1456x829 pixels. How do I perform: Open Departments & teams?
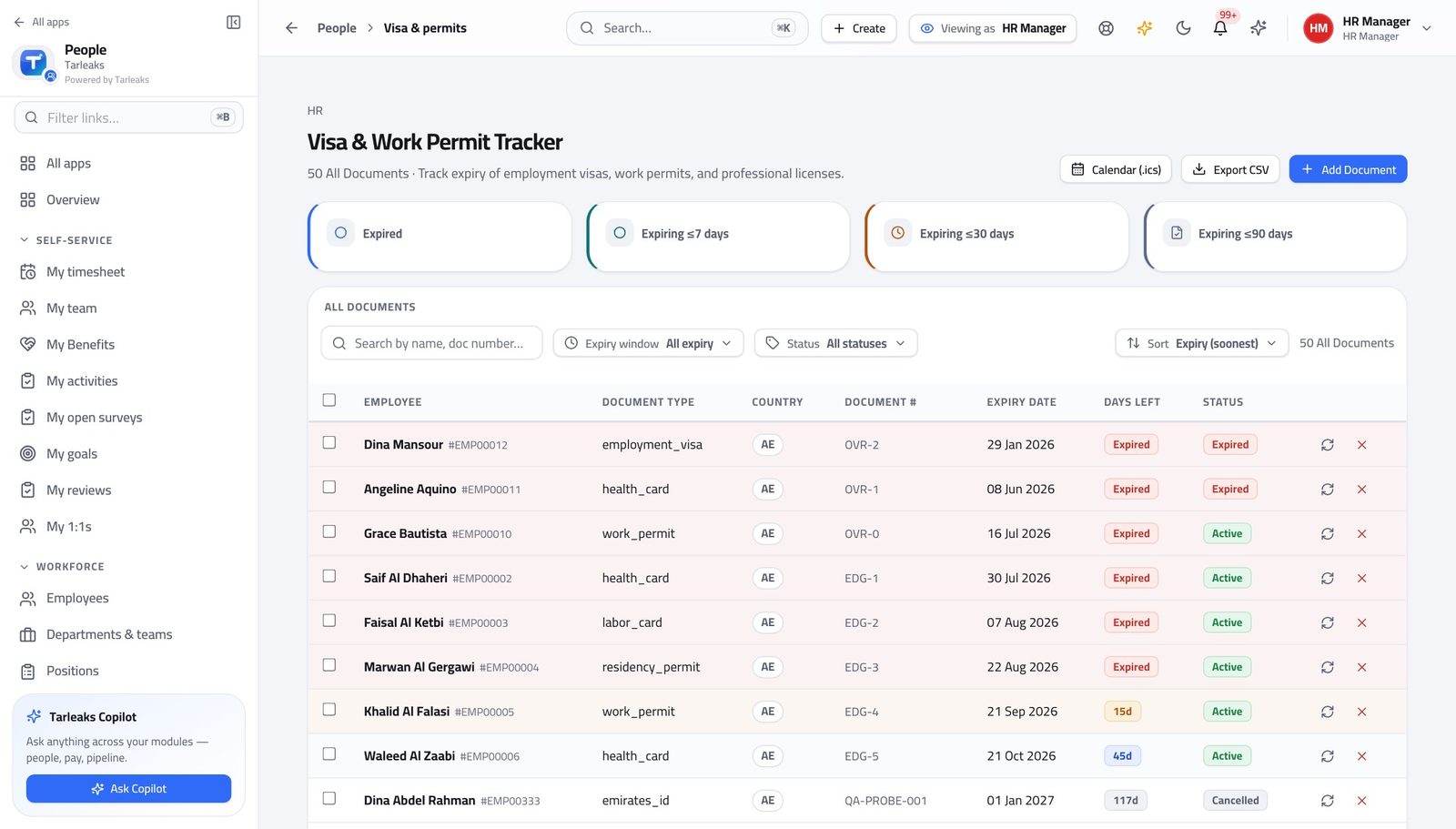128,635
